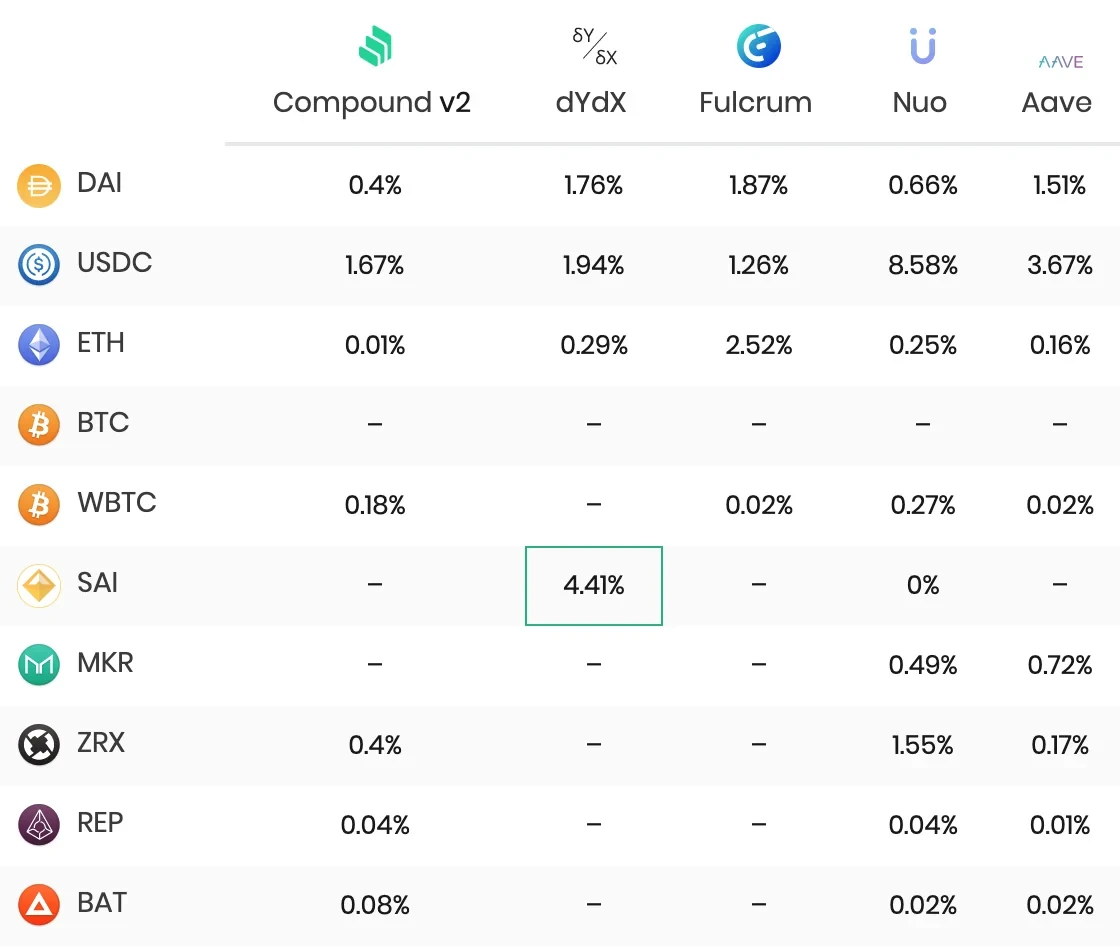
Task: Click the highlighted 4.41% SAI dYdX cell
Action: (x=594, y=586)
